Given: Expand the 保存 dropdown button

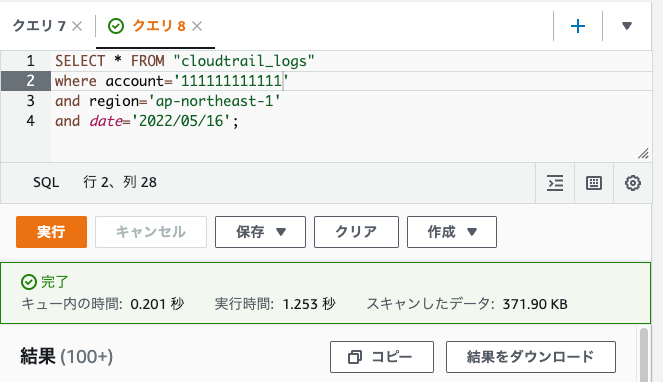Looking at the screenshot, I should tap(260, 232).
